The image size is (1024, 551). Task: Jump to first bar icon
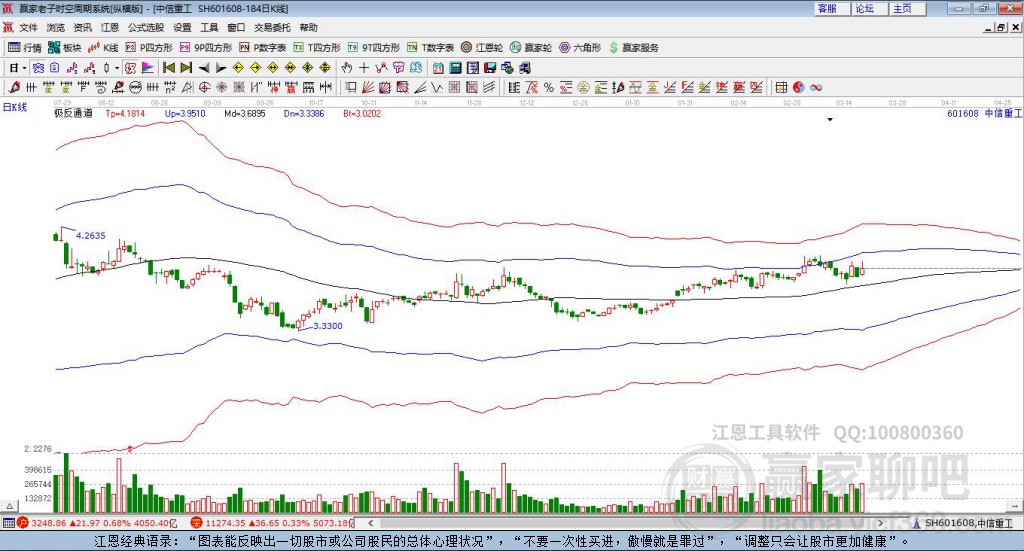click(168, 68)
